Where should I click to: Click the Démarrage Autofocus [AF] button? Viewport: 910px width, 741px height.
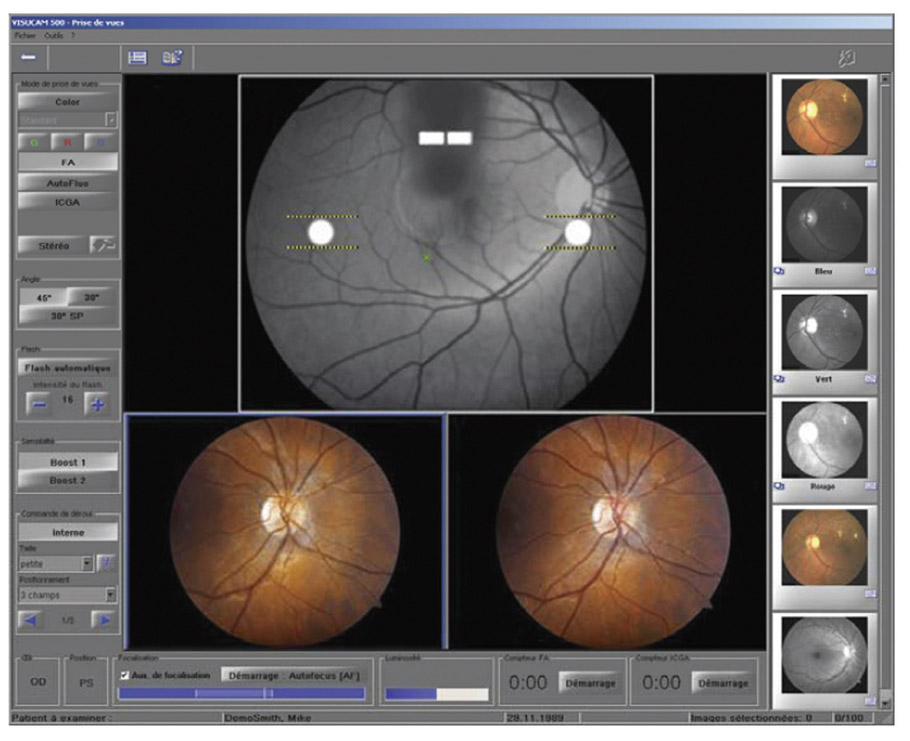coord(294,675)
